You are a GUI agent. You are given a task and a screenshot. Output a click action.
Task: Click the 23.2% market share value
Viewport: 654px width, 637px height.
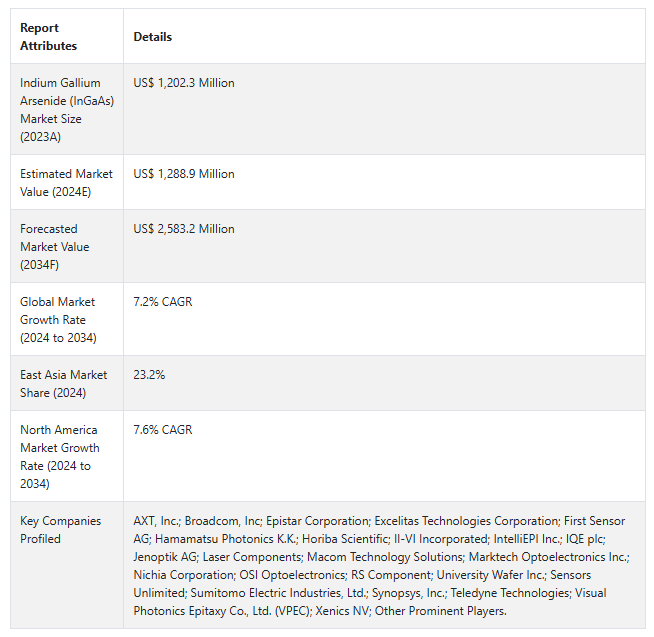pyautogui.click(x=149, y=375)
